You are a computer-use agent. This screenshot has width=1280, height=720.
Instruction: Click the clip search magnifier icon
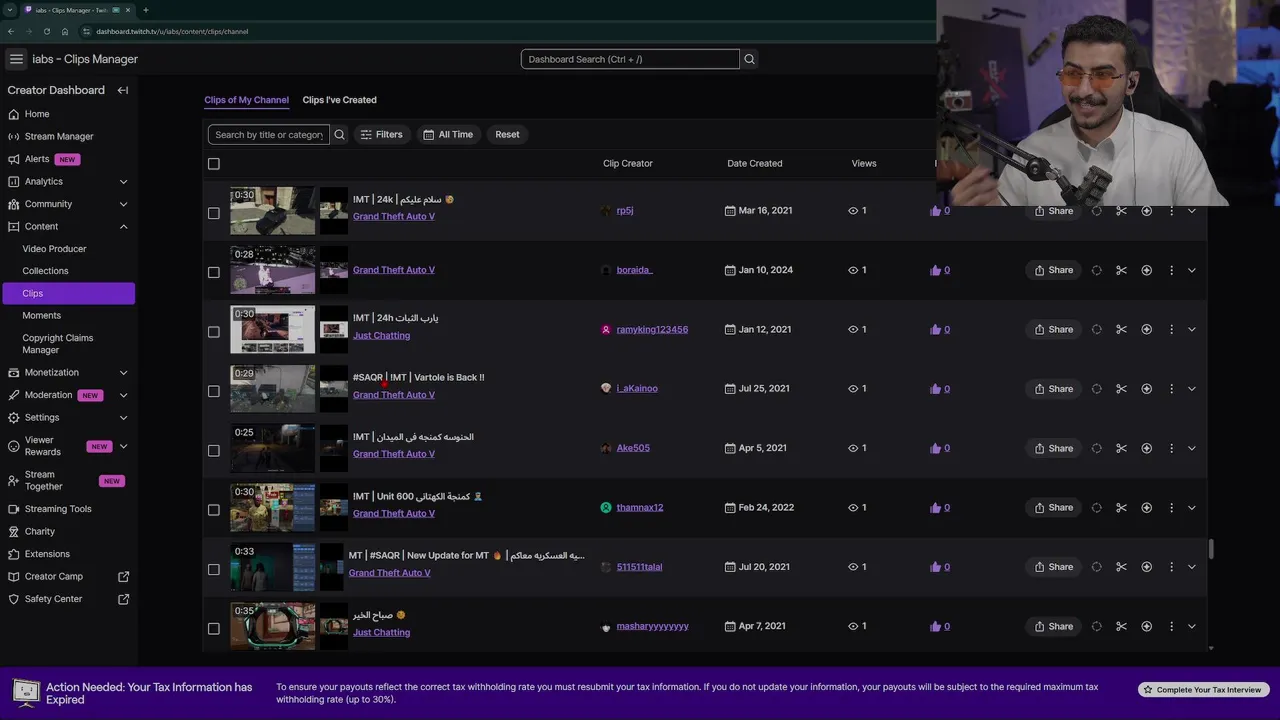coord(339,134)
